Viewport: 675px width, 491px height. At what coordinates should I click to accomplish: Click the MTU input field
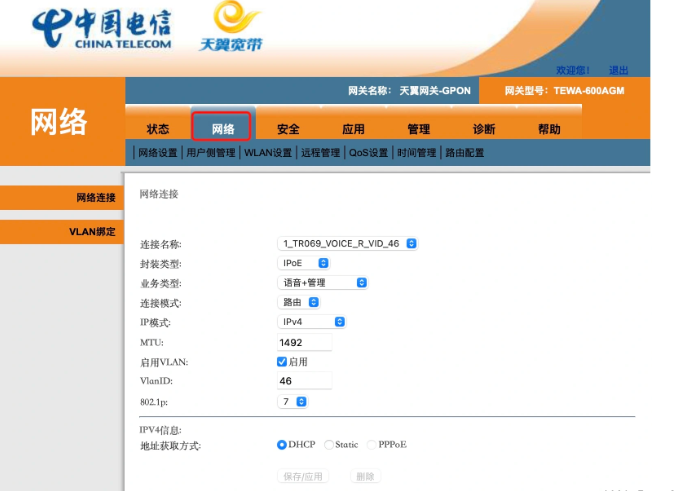tap(304, 342)
